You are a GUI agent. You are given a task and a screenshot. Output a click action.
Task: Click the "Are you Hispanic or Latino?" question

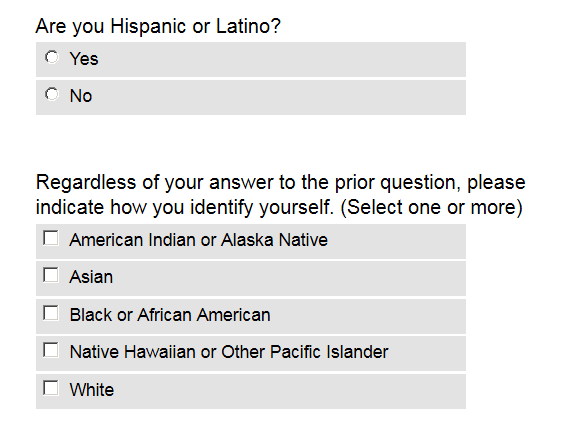pyautogui.click(x=158, y=26)
